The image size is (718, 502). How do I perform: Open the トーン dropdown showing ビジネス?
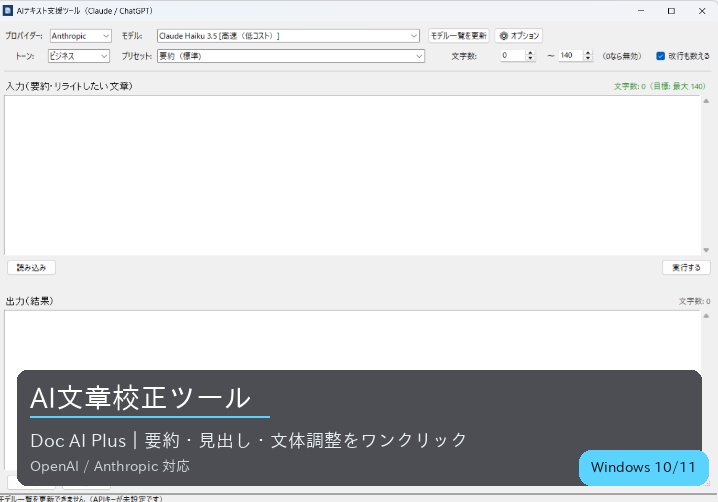click(x=79, y=56)
